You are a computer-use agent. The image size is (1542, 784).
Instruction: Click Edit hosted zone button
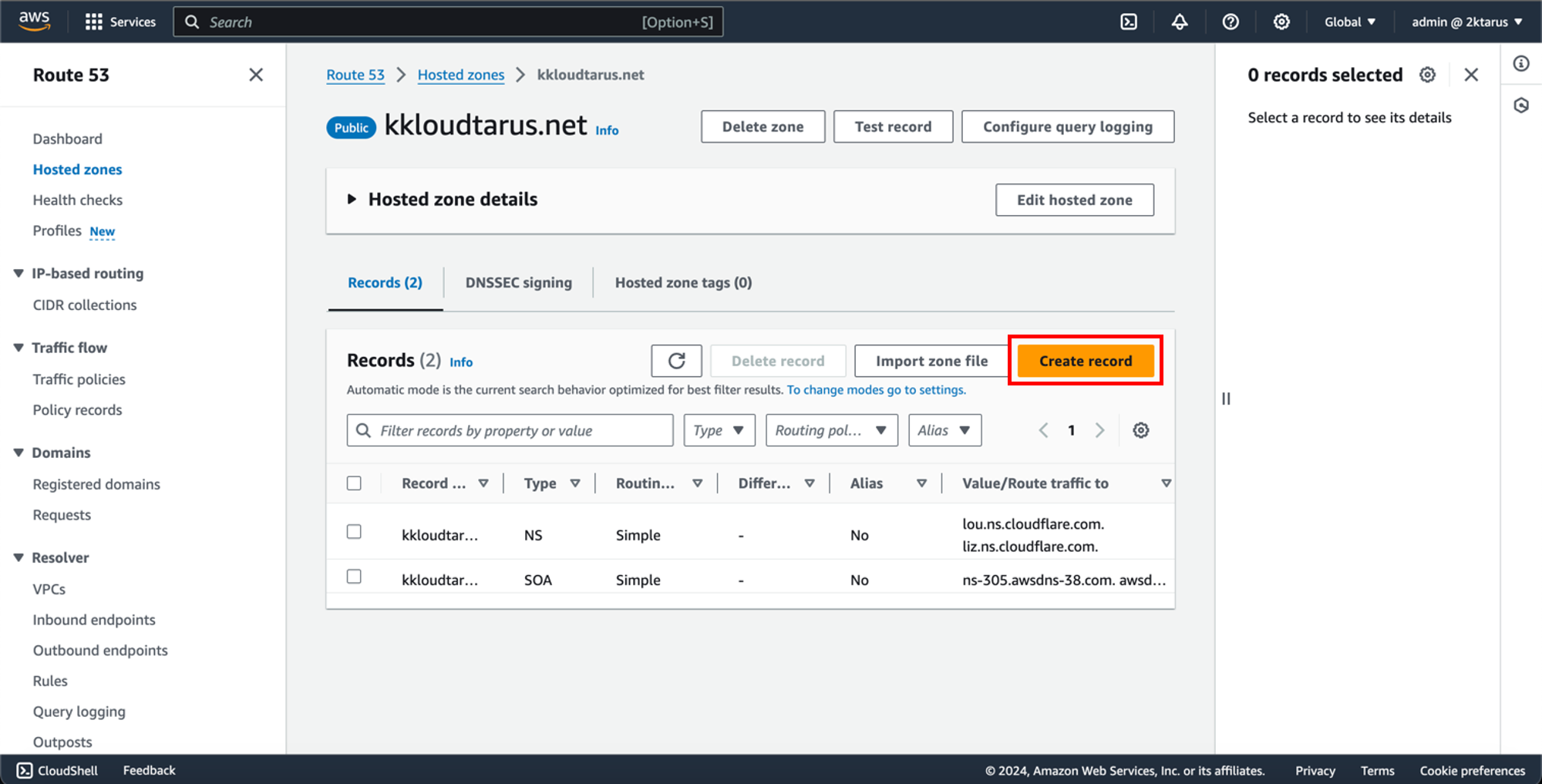pos(1075,200)
